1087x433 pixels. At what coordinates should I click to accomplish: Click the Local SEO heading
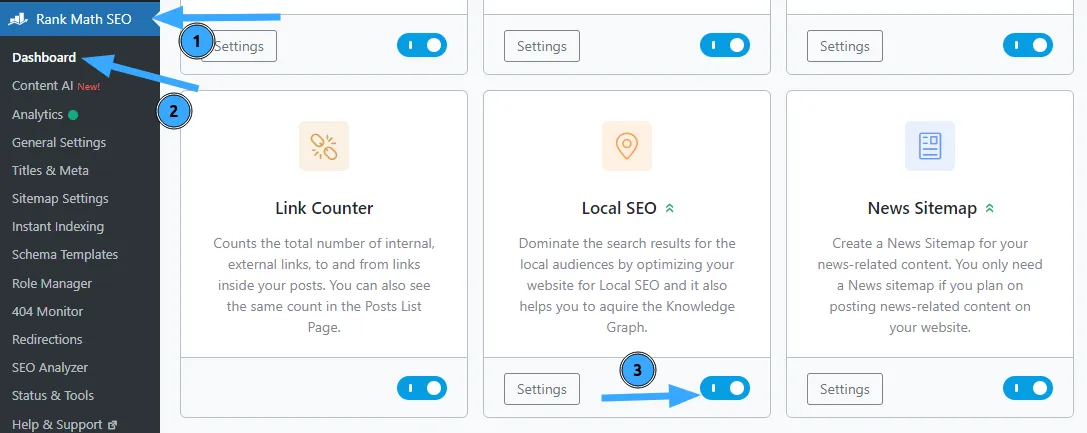tap(619, 208)
